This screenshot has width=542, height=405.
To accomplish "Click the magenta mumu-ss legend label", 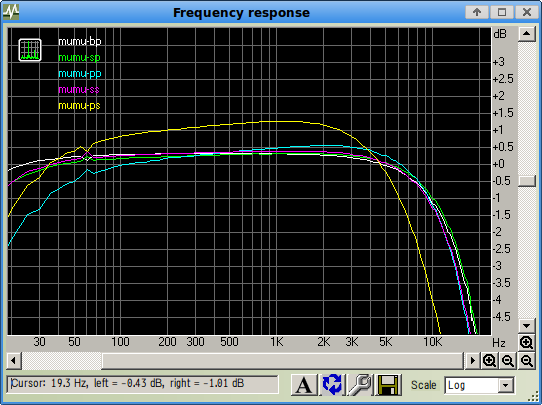I will point(79,90).
